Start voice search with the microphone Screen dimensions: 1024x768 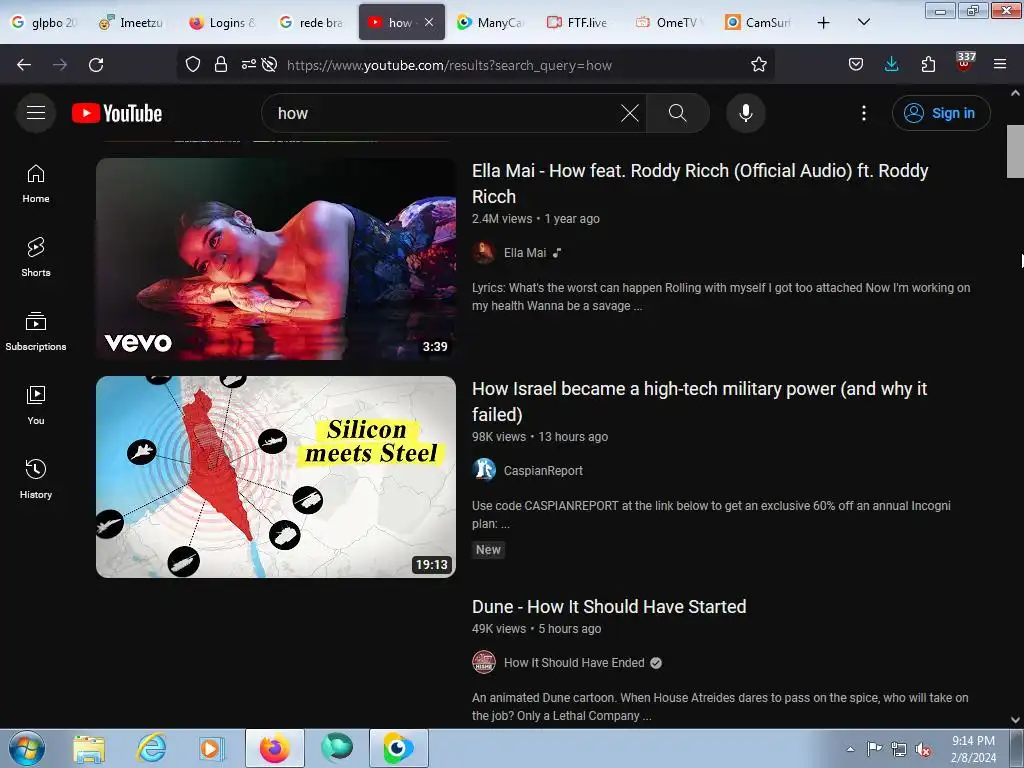[746, 113]
